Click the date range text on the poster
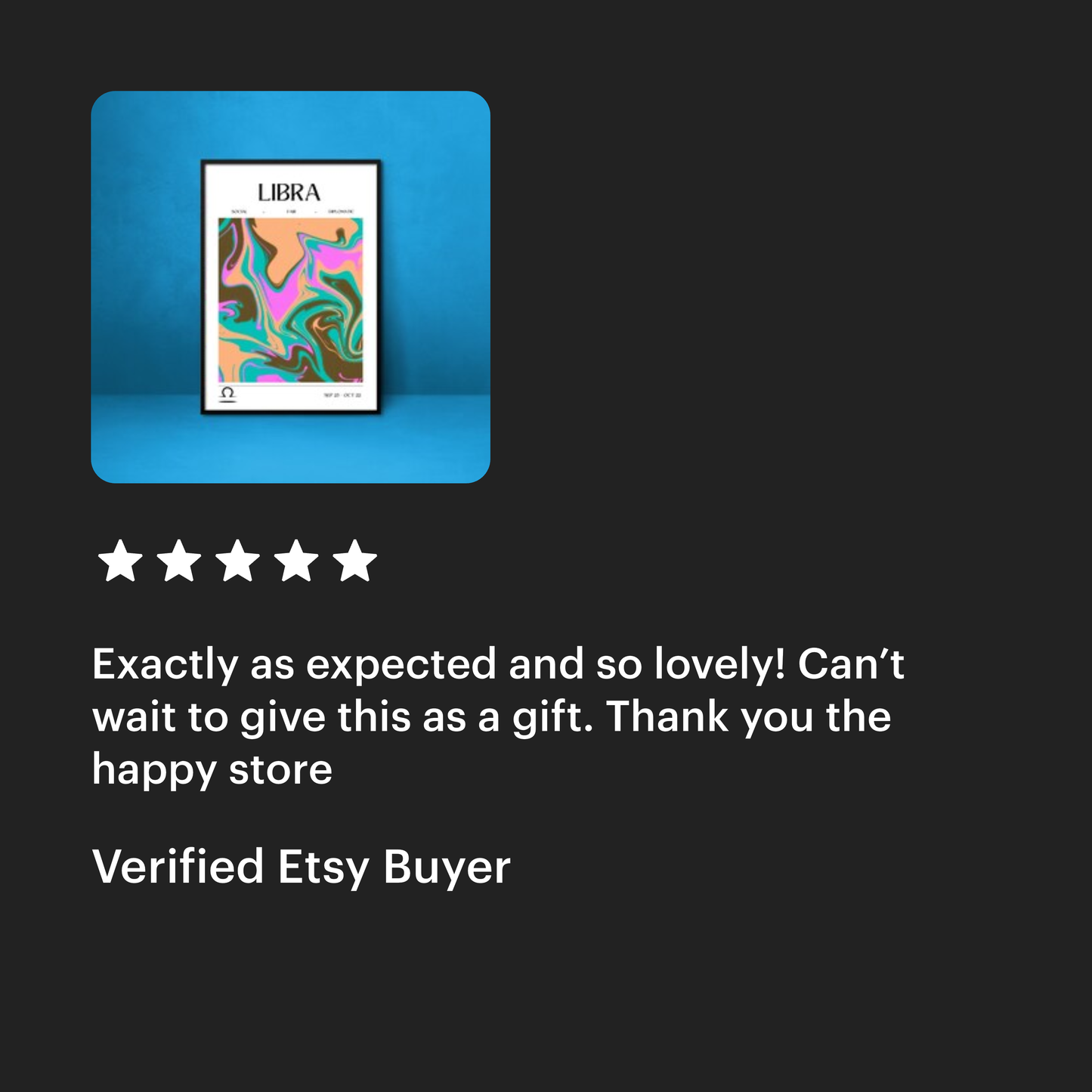Image resolution: width=1092 pixels, height=1092 pixels. pyautogui.click(x=343, y=395)
